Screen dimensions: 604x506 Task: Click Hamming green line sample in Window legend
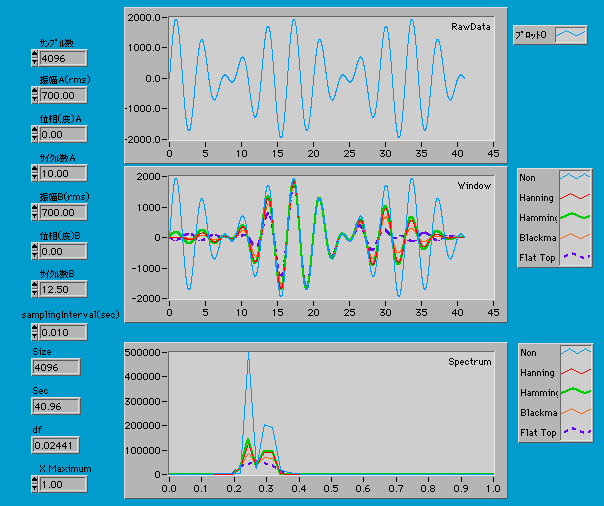click(x=576, y=217)
